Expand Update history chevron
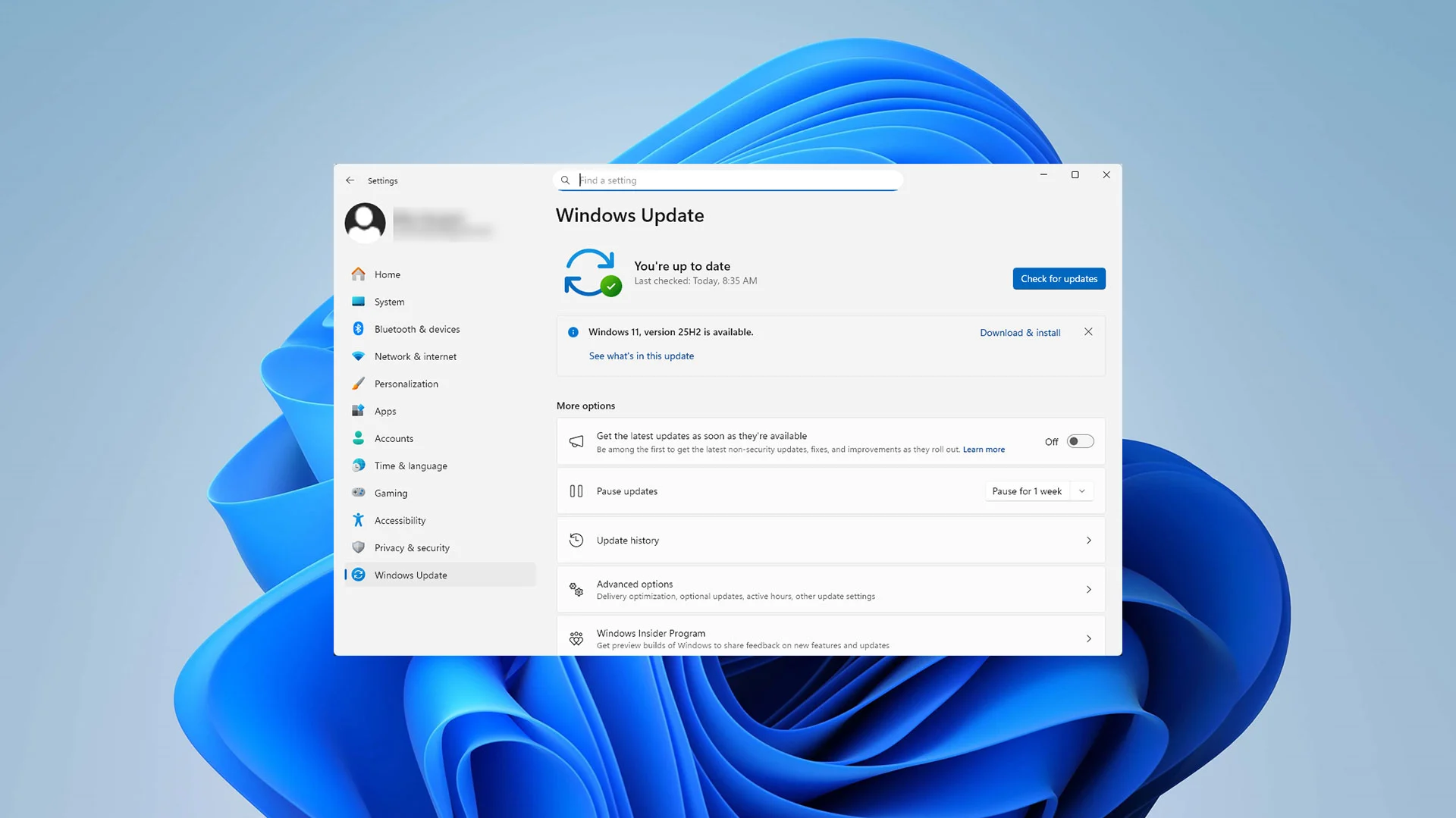Screen dimensions: 1456x818 tap(1089, 541)
